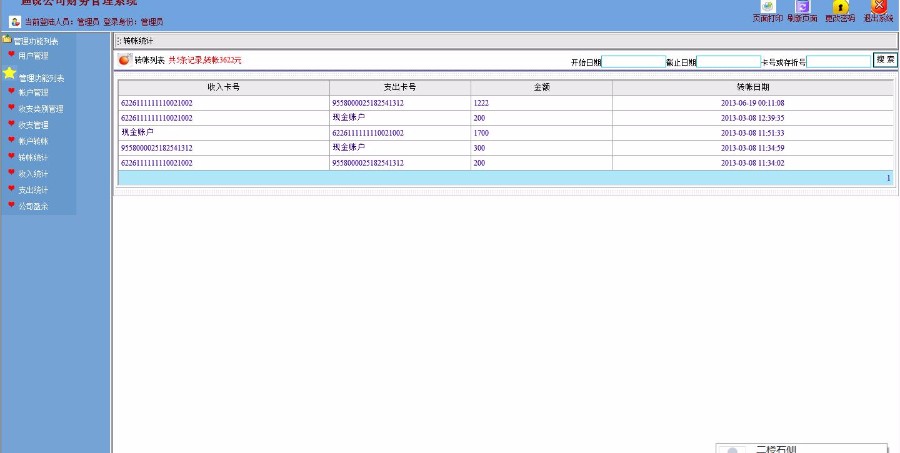Screen dimensions: 900x453
Task: Click the 搜索 search button
Action: pyautogui.click(x=885, y=60)
